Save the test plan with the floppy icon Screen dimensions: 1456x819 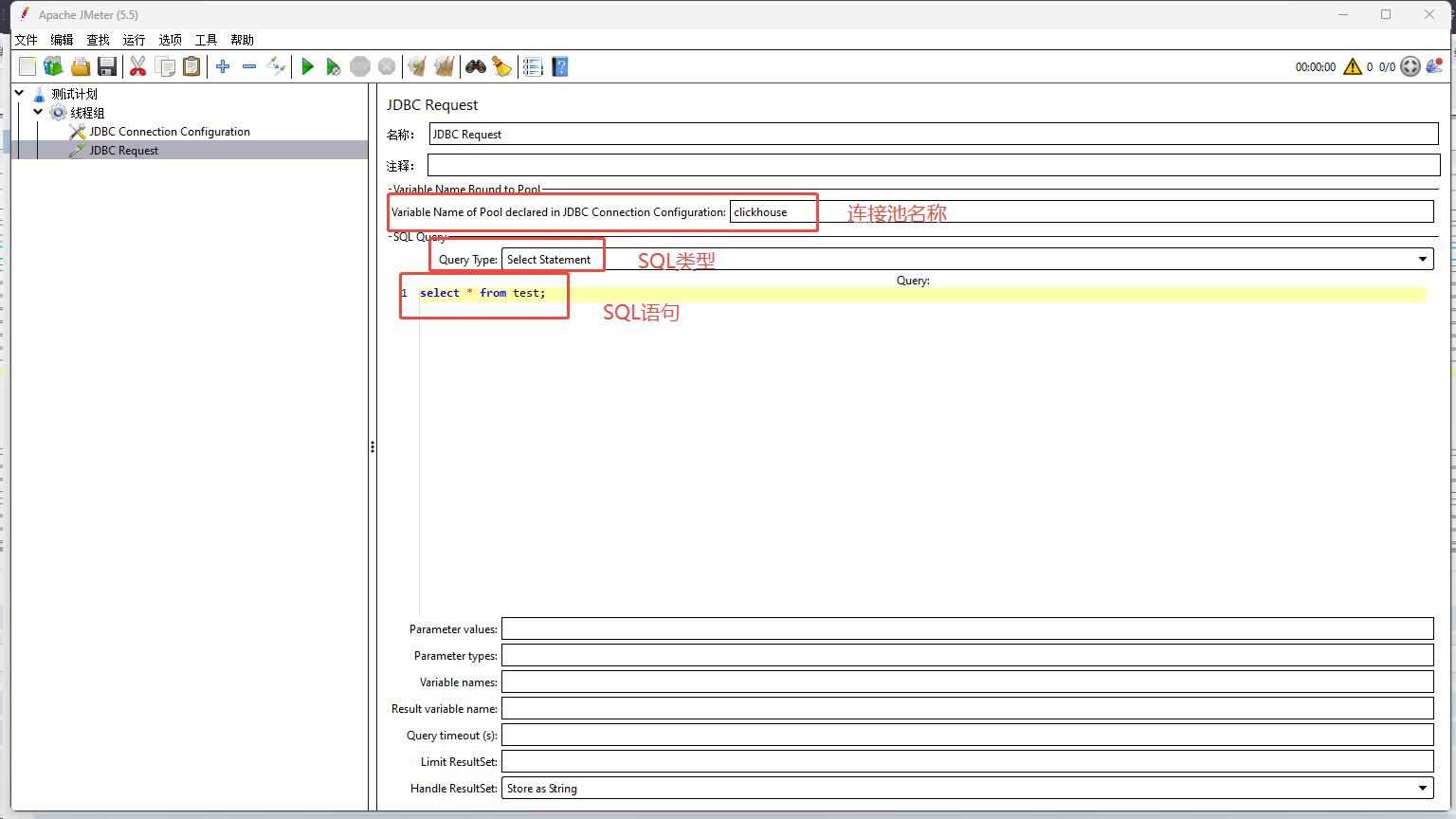tap(107, 66)
